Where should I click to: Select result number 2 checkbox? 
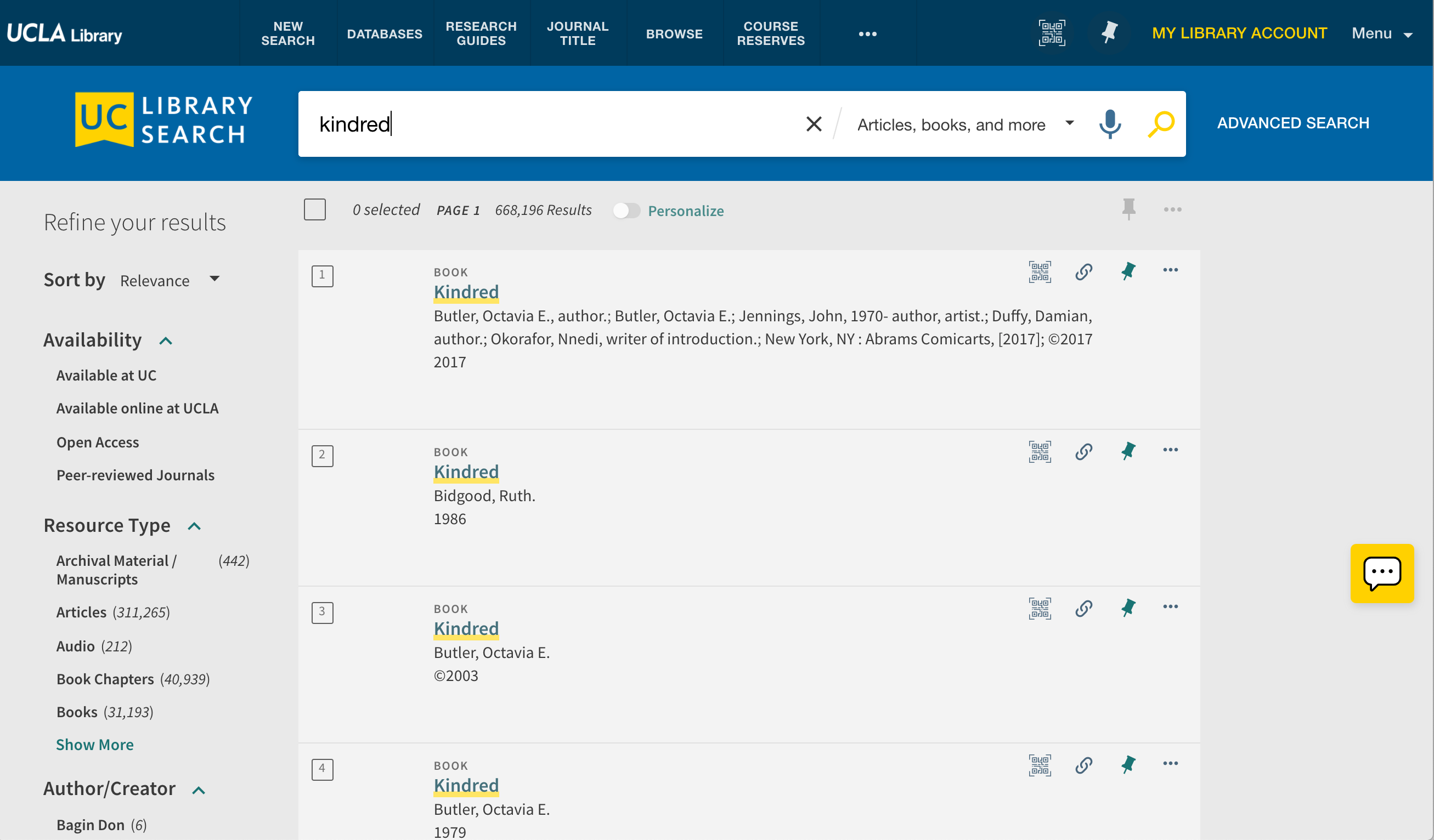pyautogui.click(x=322, y=456)
